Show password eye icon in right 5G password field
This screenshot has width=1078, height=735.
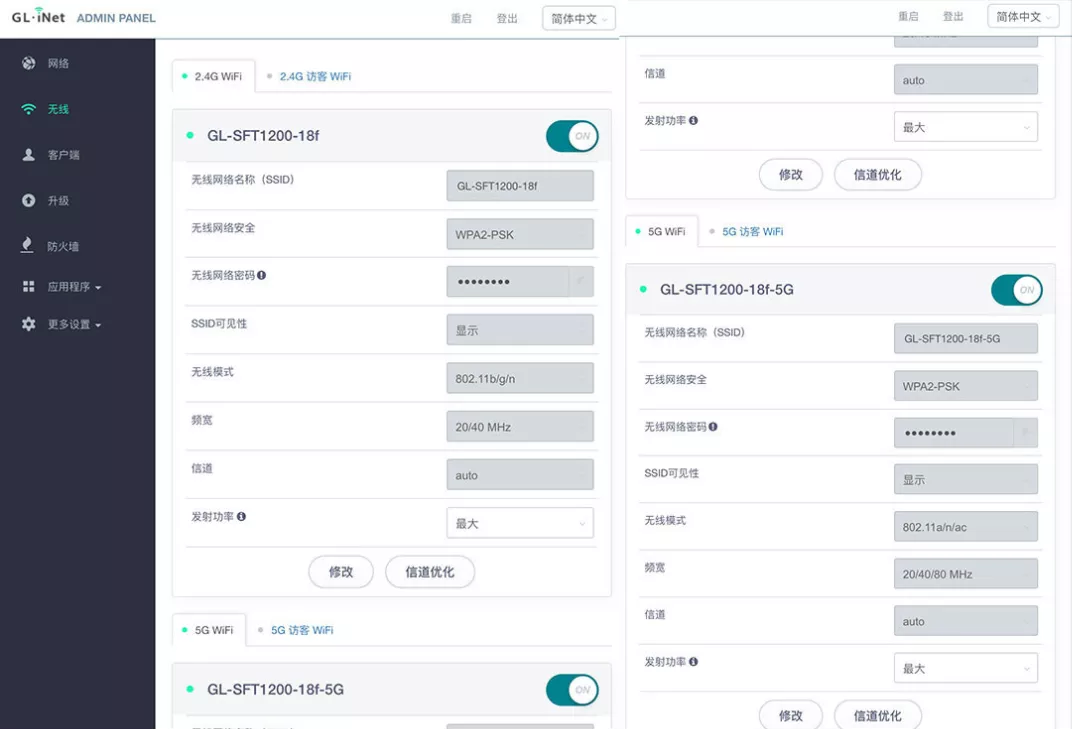[1025, 432]
